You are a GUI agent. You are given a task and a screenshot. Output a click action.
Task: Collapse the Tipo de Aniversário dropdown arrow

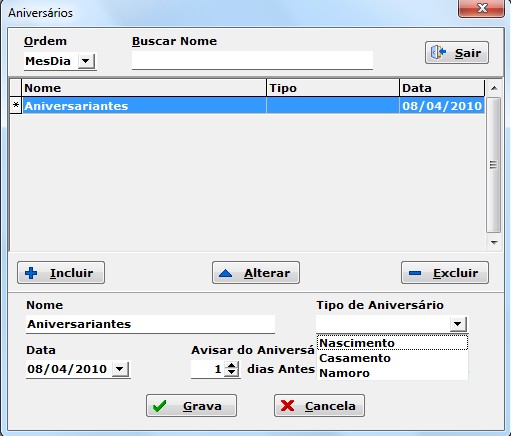pyautogui.click(x=458, y=324)
